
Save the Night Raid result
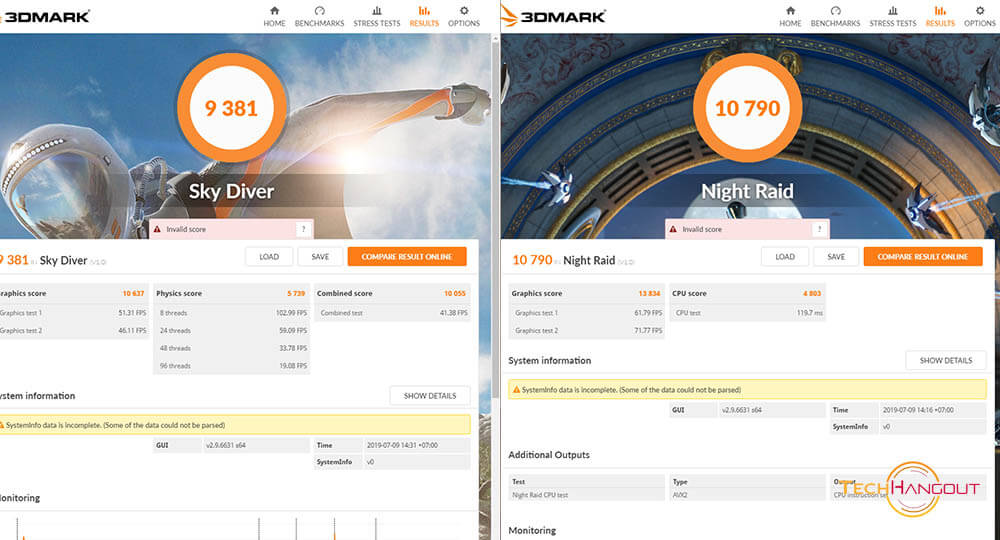[836, 257]
